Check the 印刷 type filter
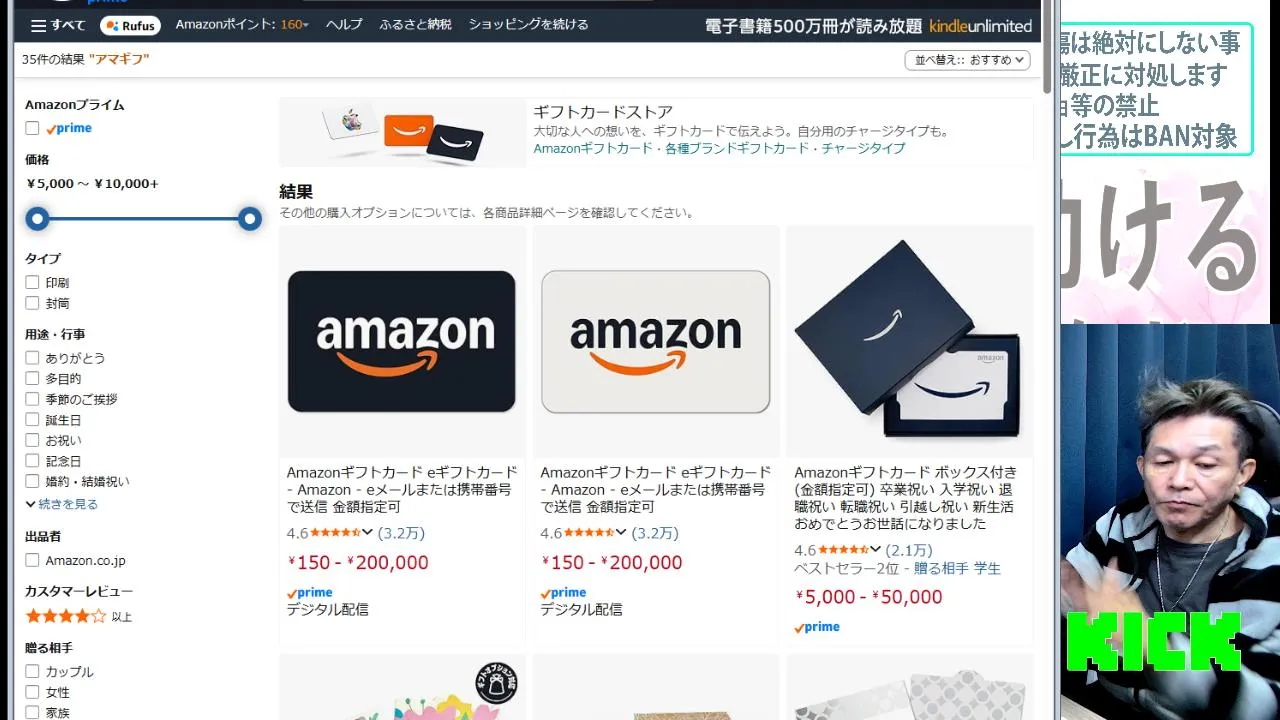This screenshot has height=720, width=1280. pyautogui.click(x=32, y=283)
